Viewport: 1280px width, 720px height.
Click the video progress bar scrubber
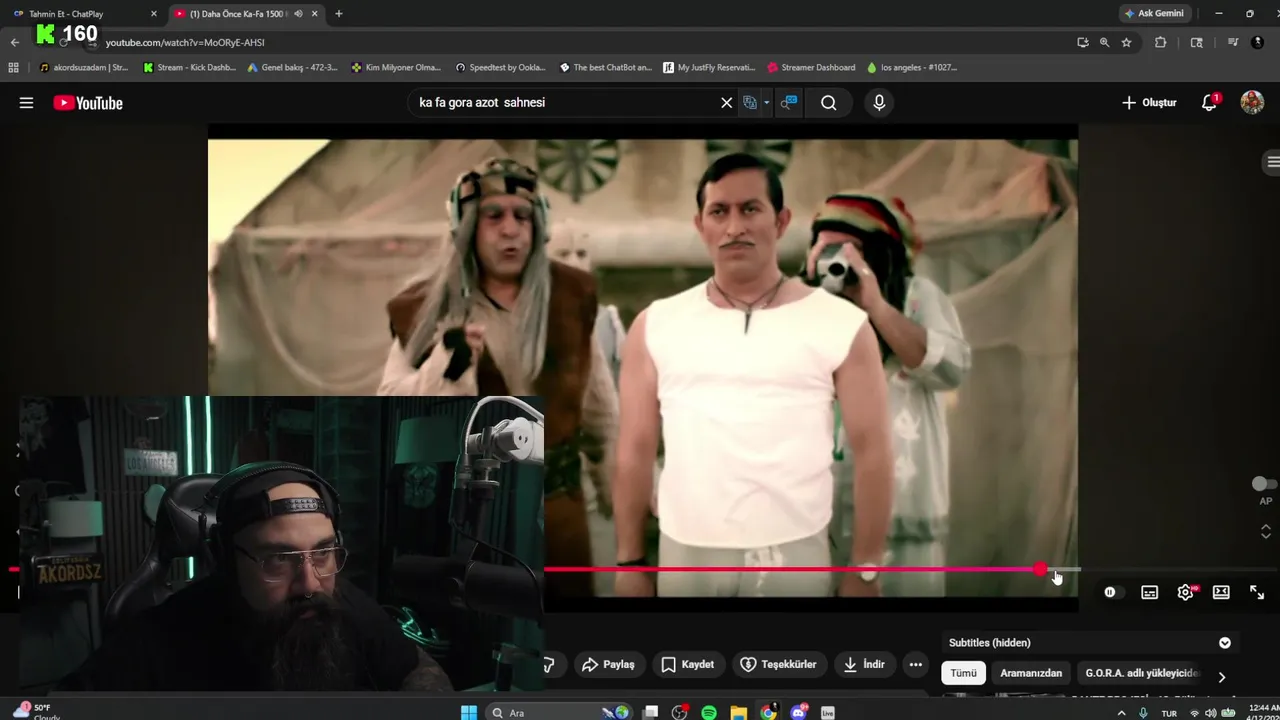coord(1041,570)
